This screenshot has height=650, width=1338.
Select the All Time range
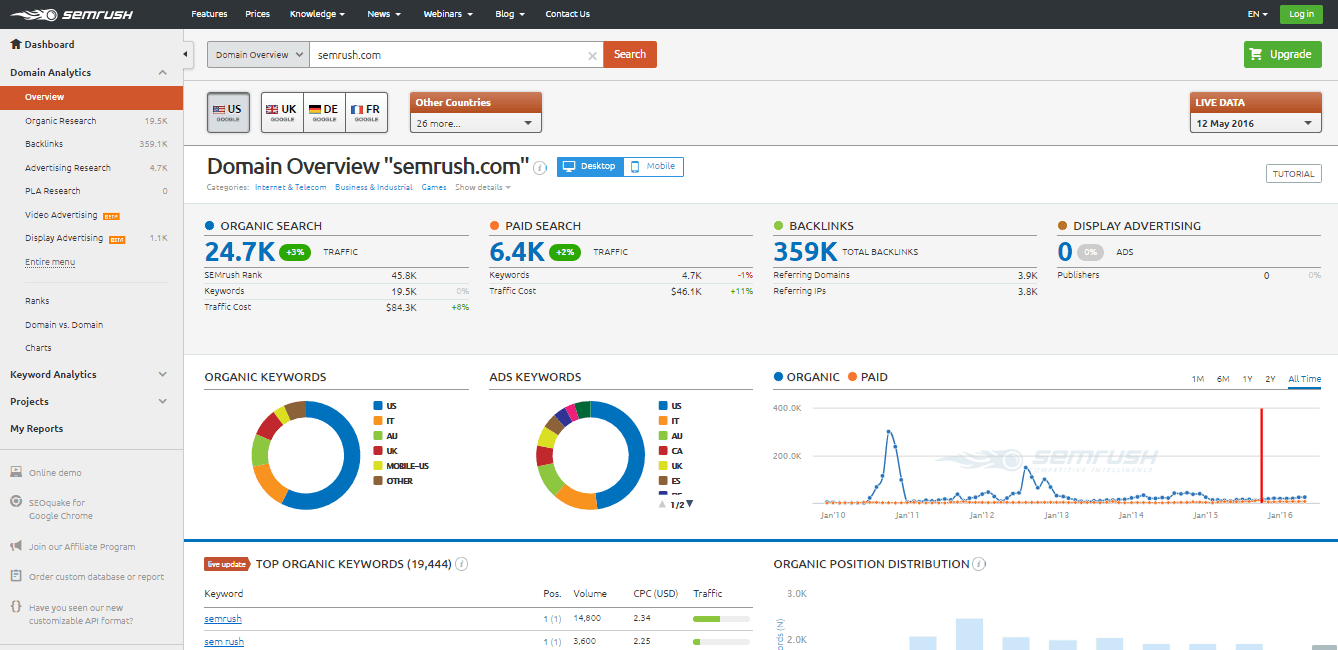point(1304,379)
